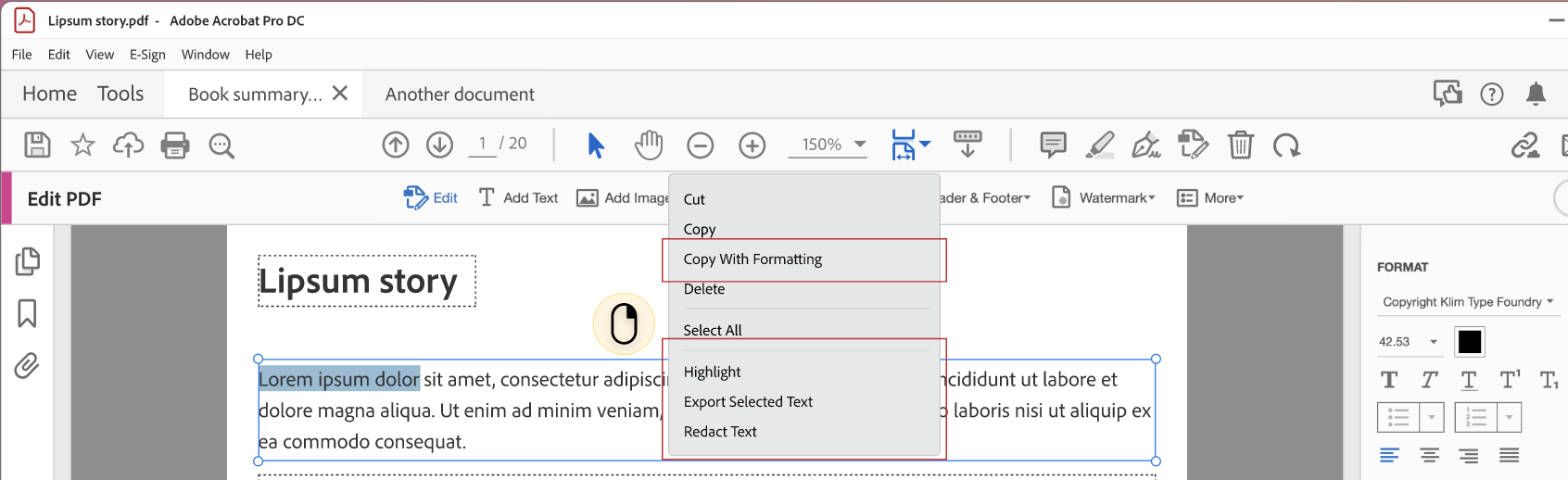Click the Add Text button

tap(518, 198)
